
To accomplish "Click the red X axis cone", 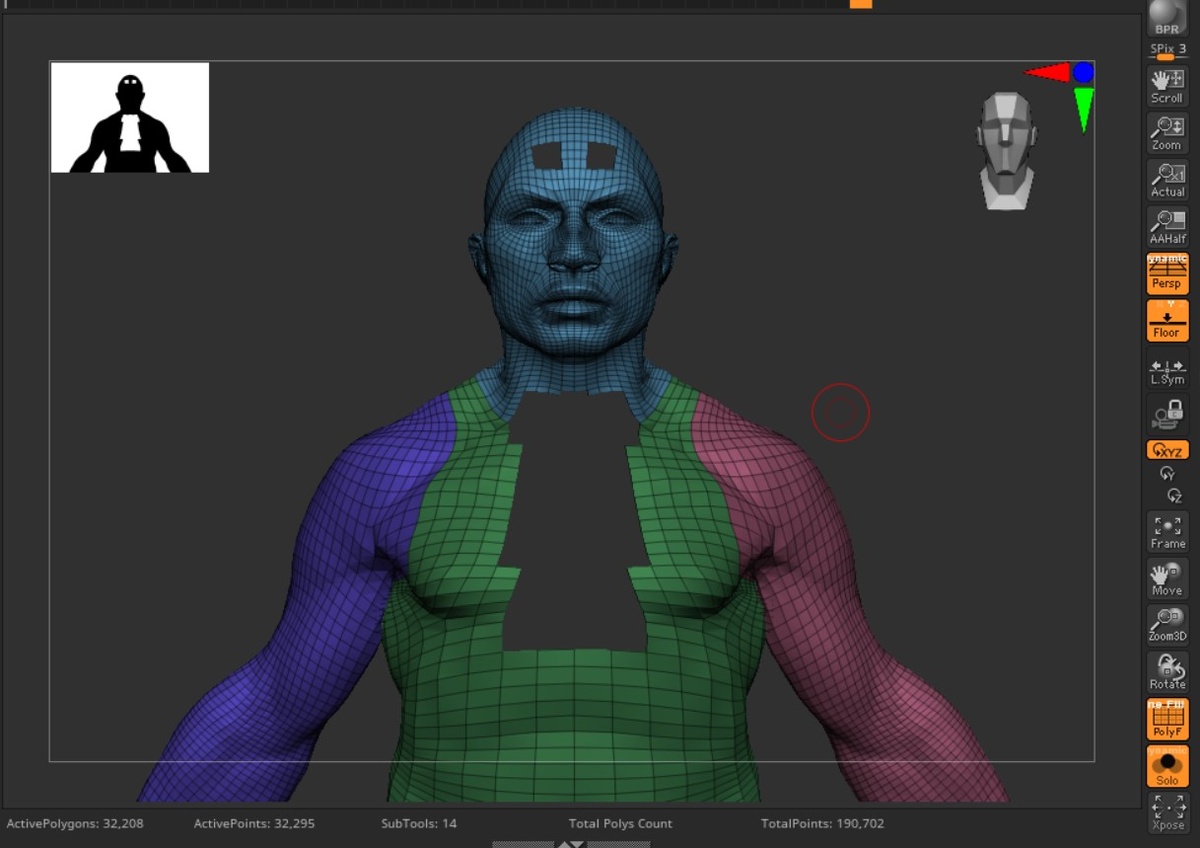I will [x=1049, y=72].
